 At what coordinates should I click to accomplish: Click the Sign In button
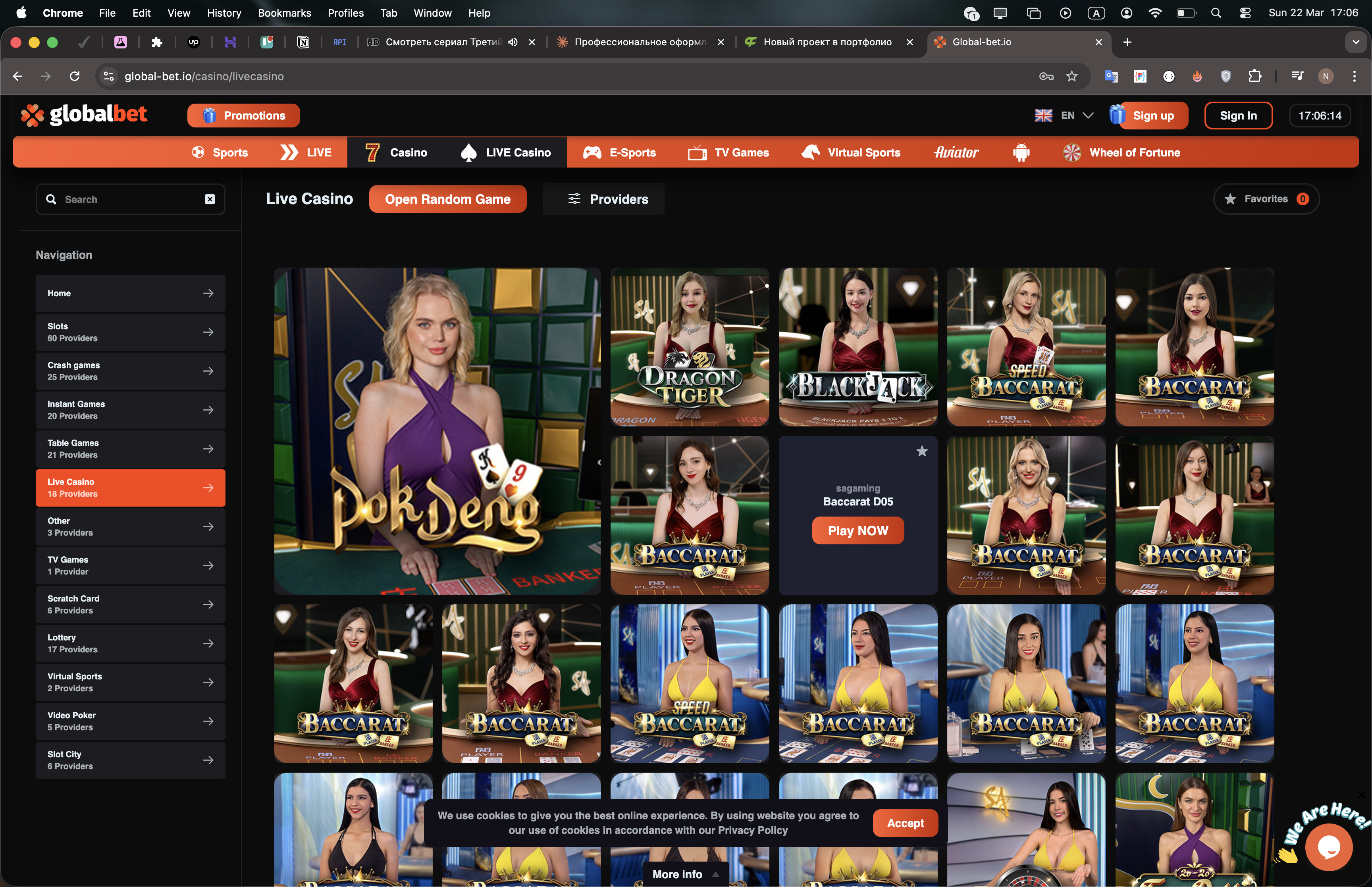point(1238,116)
